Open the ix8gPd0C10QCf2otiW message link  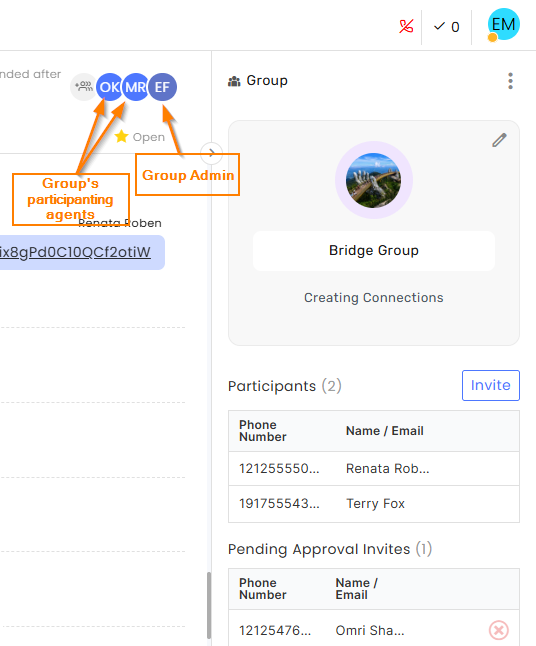click(75, 252)
